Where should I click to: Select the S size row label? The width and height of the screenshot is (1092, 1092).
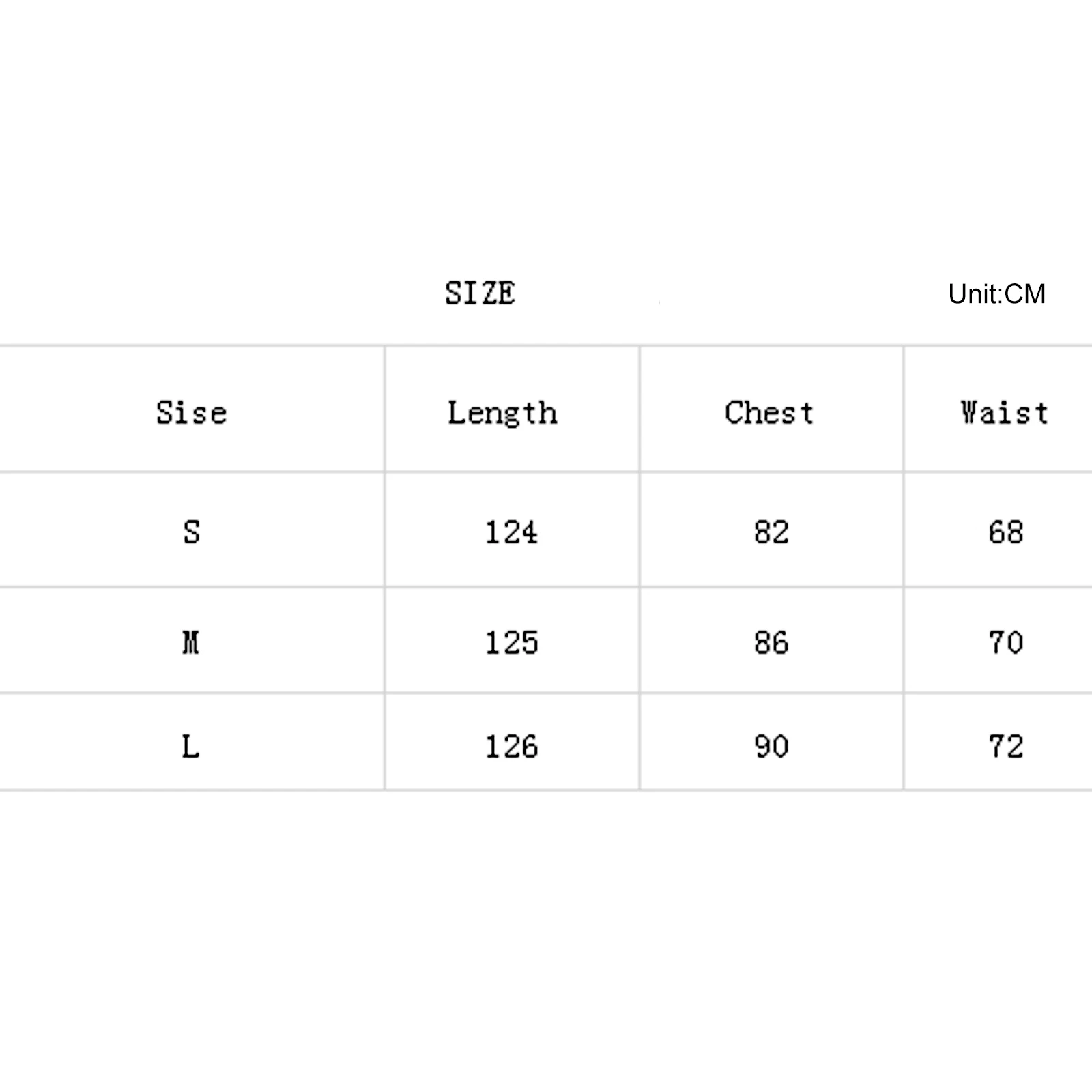point(191,532)
